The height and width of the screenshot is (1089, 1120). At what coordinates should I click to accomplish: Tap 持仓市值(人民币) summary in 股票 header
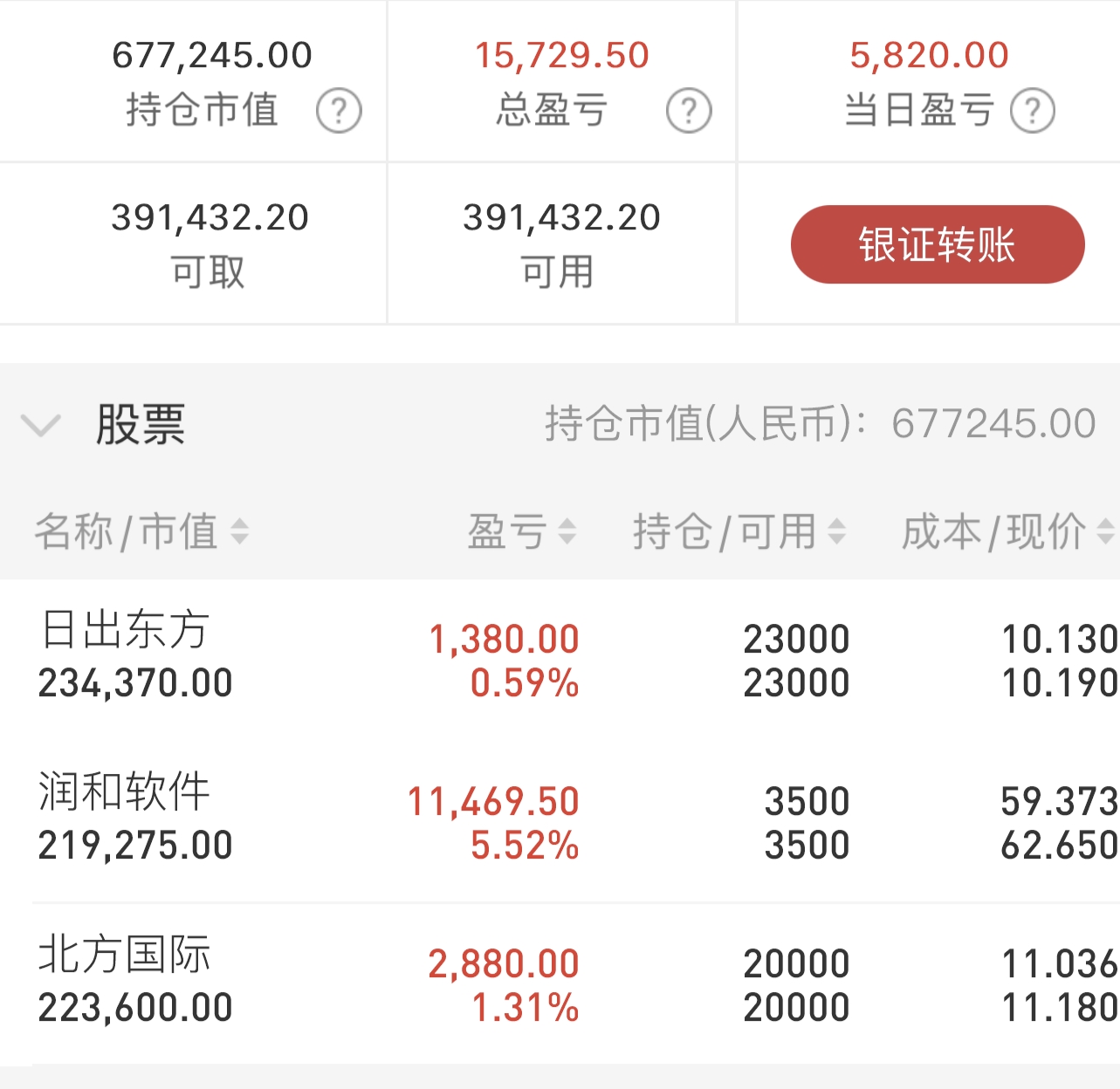pyautogui.click(x=821, y=424)
